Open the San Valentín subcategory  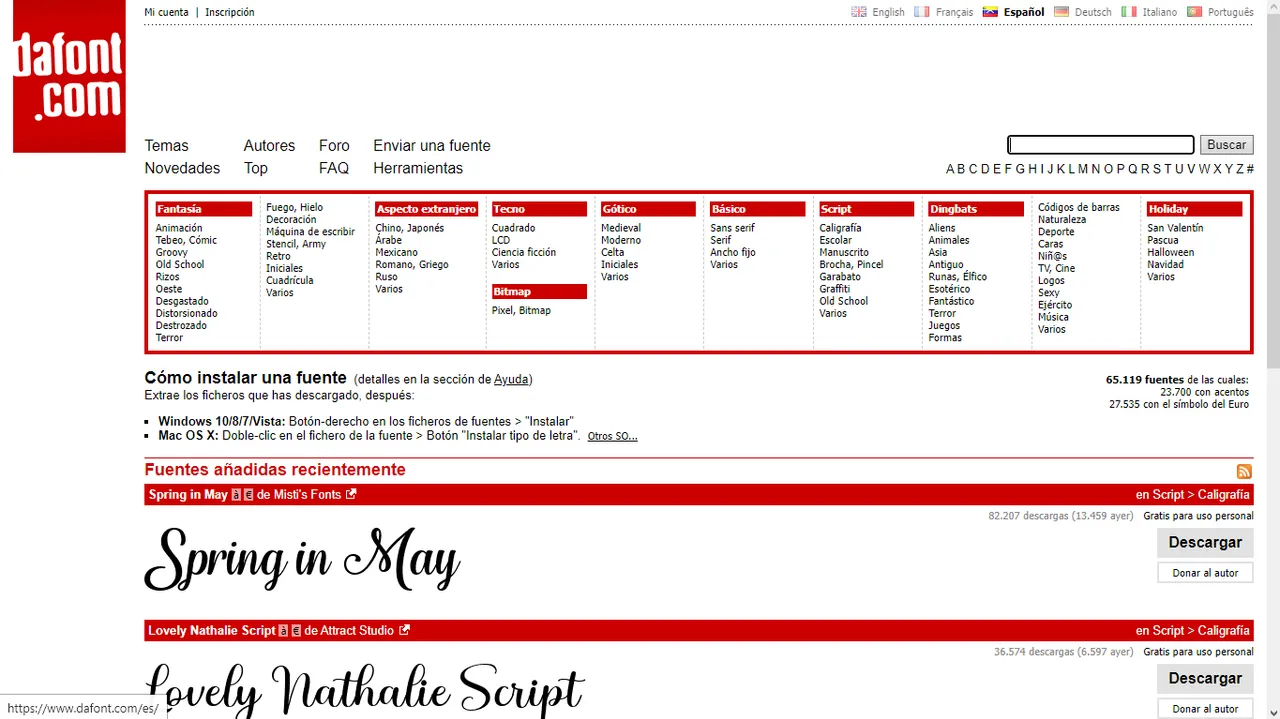point(1175,228)
